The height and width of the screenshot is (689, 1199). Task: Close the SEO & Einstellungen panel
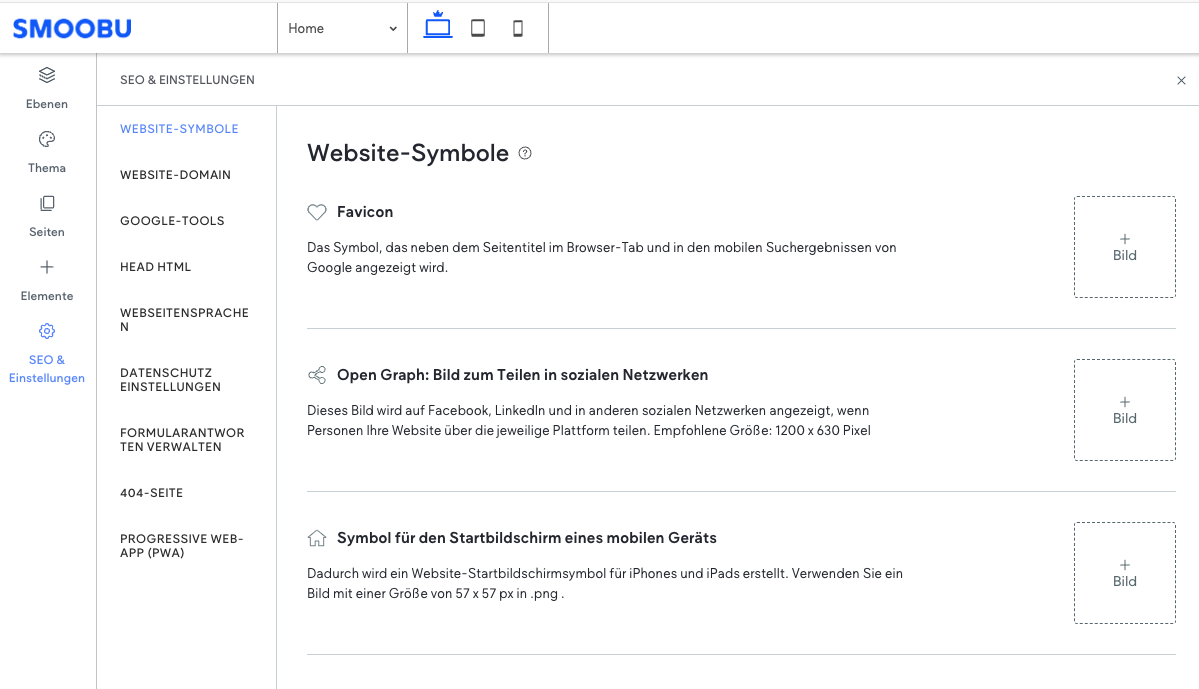1181,80
